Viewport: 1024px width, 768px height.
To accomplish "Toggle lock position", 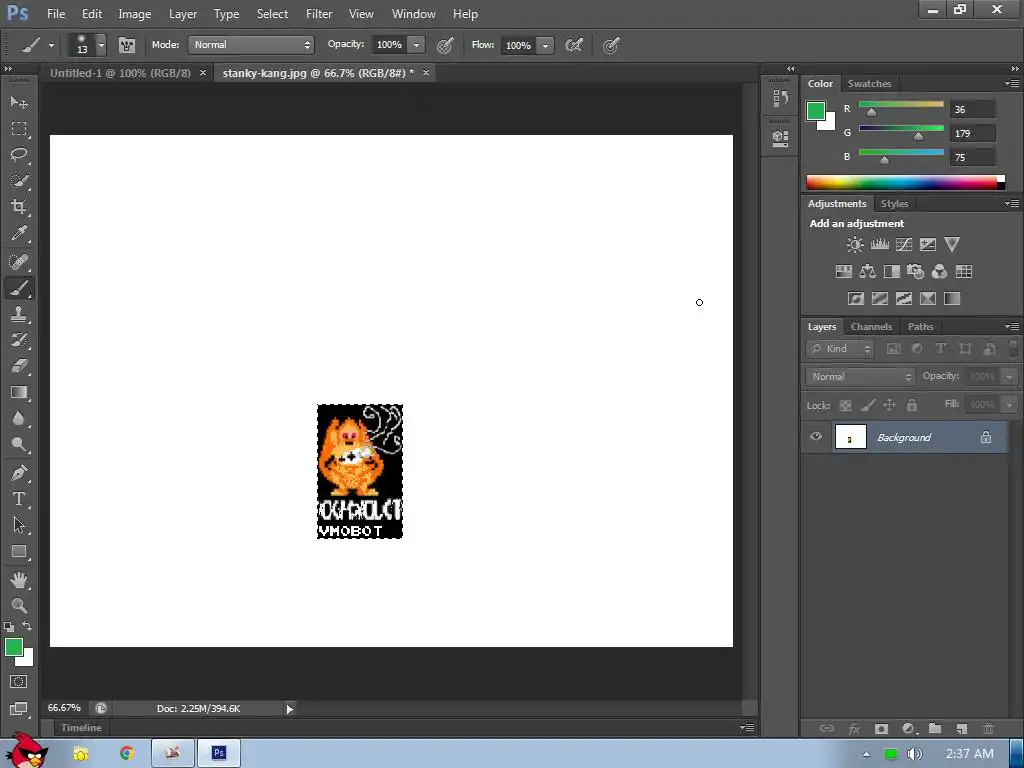I will click(889, 406).
